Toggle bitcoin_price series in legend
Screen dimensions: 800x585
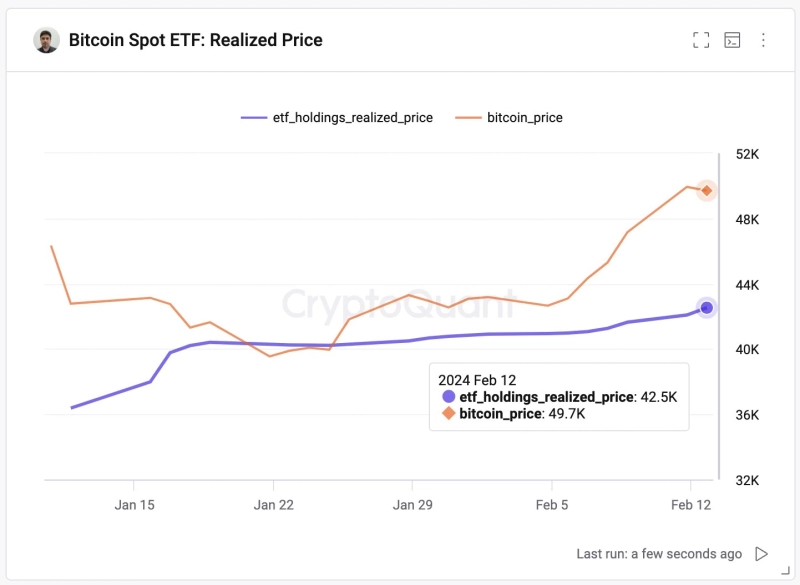coord(524,117)
